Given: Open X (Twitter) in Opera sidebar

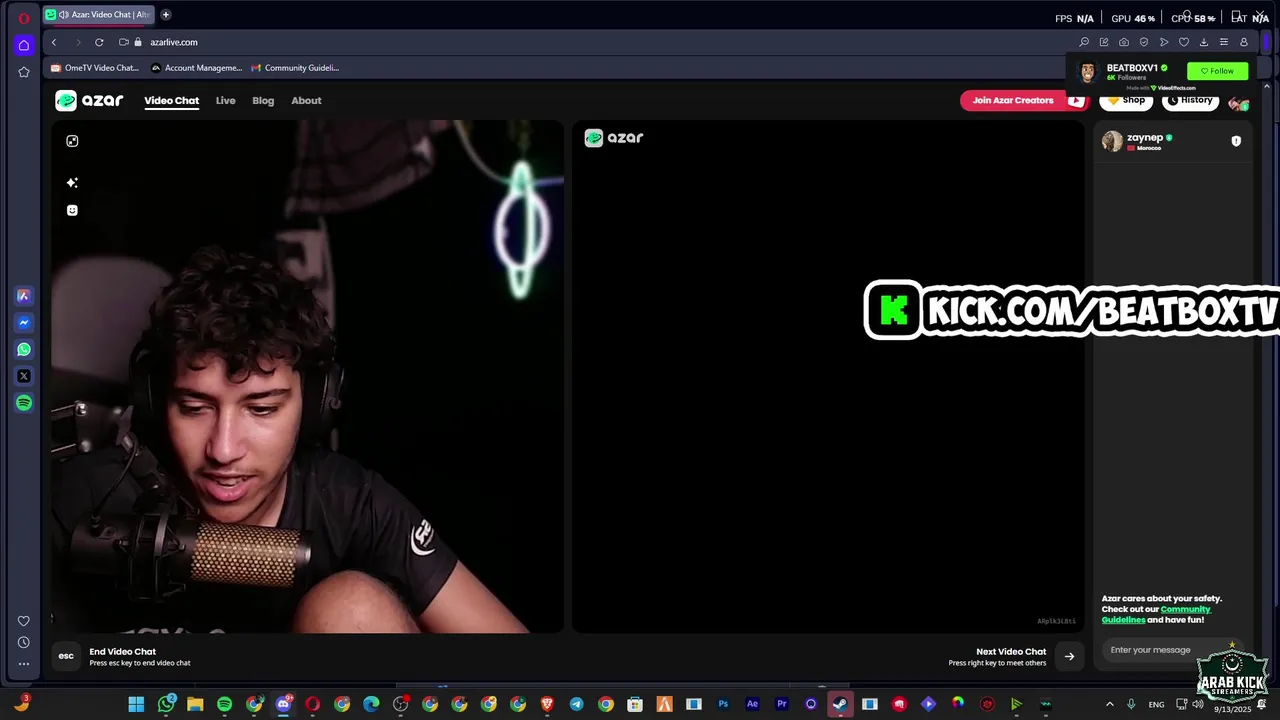Looking at the screenshot, I should [24, 376].
